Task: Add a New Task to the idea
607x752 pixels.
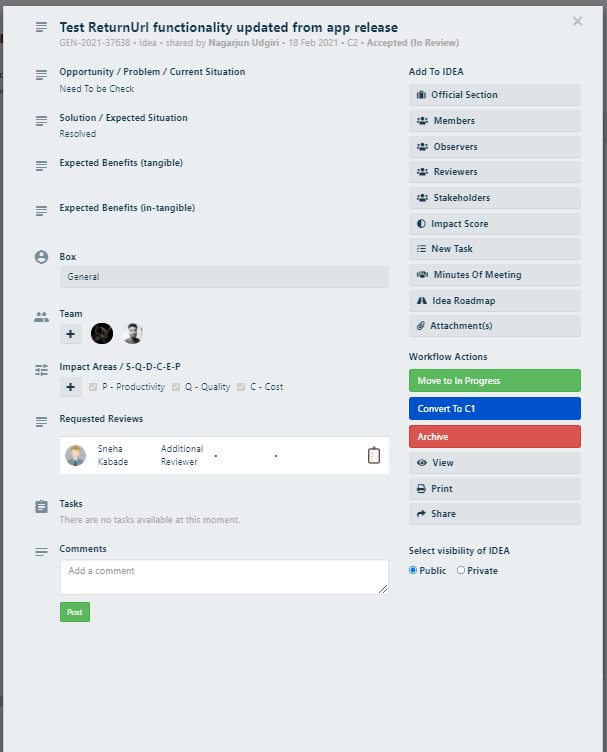Action: 494,249
